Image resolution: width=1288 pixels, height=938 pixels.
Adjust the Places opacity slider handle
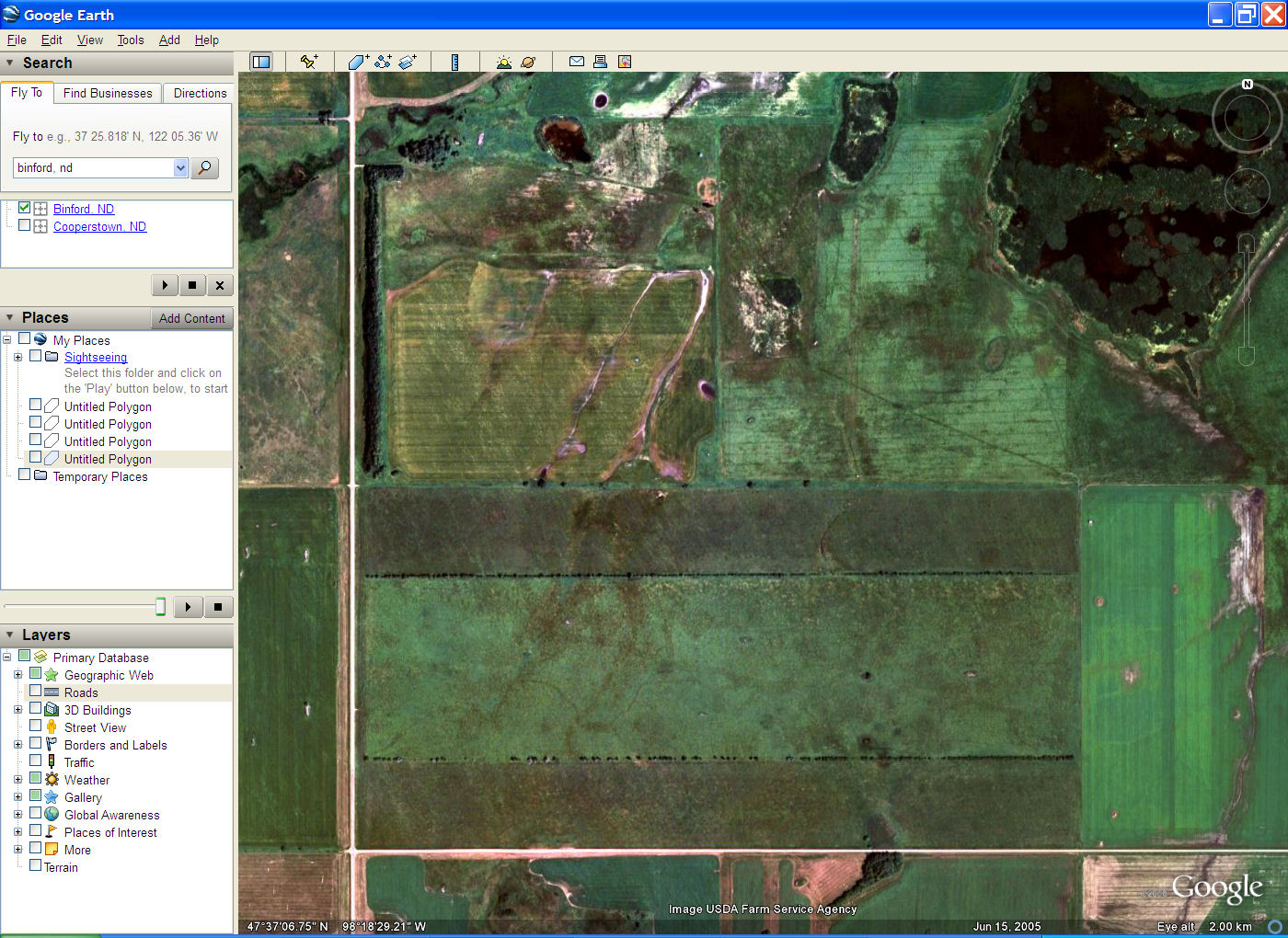click(161, 606)
